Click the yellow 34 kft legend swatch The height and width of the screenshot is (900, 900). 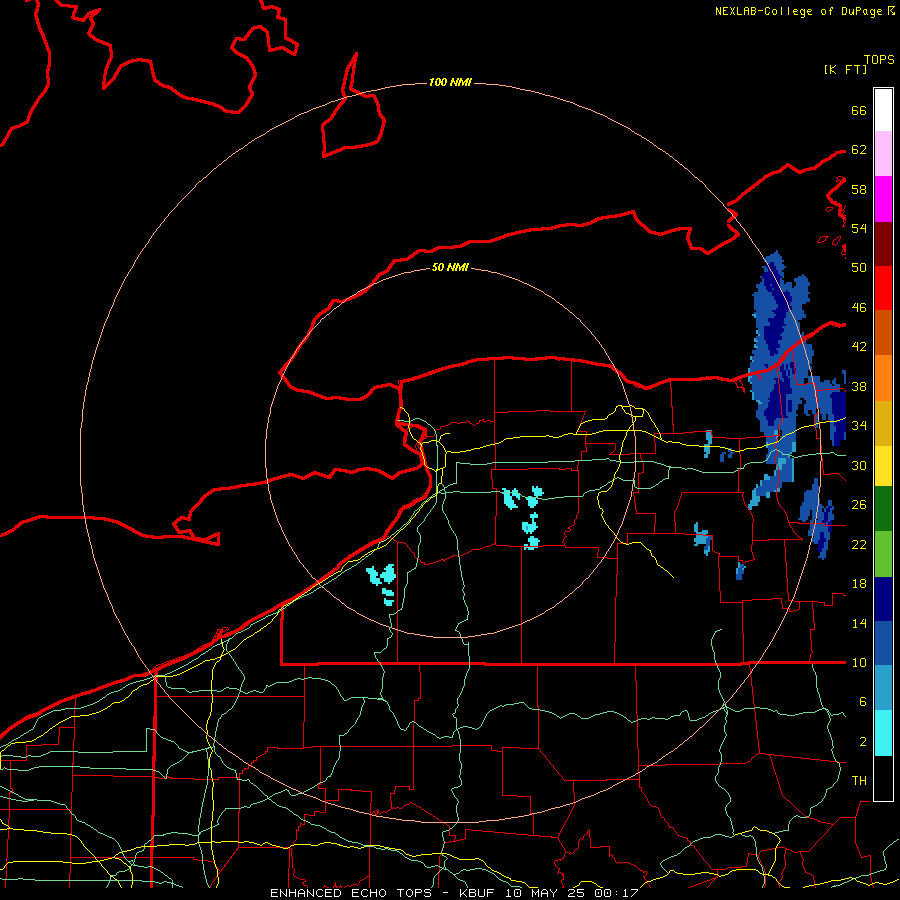[x=883, y=465]
